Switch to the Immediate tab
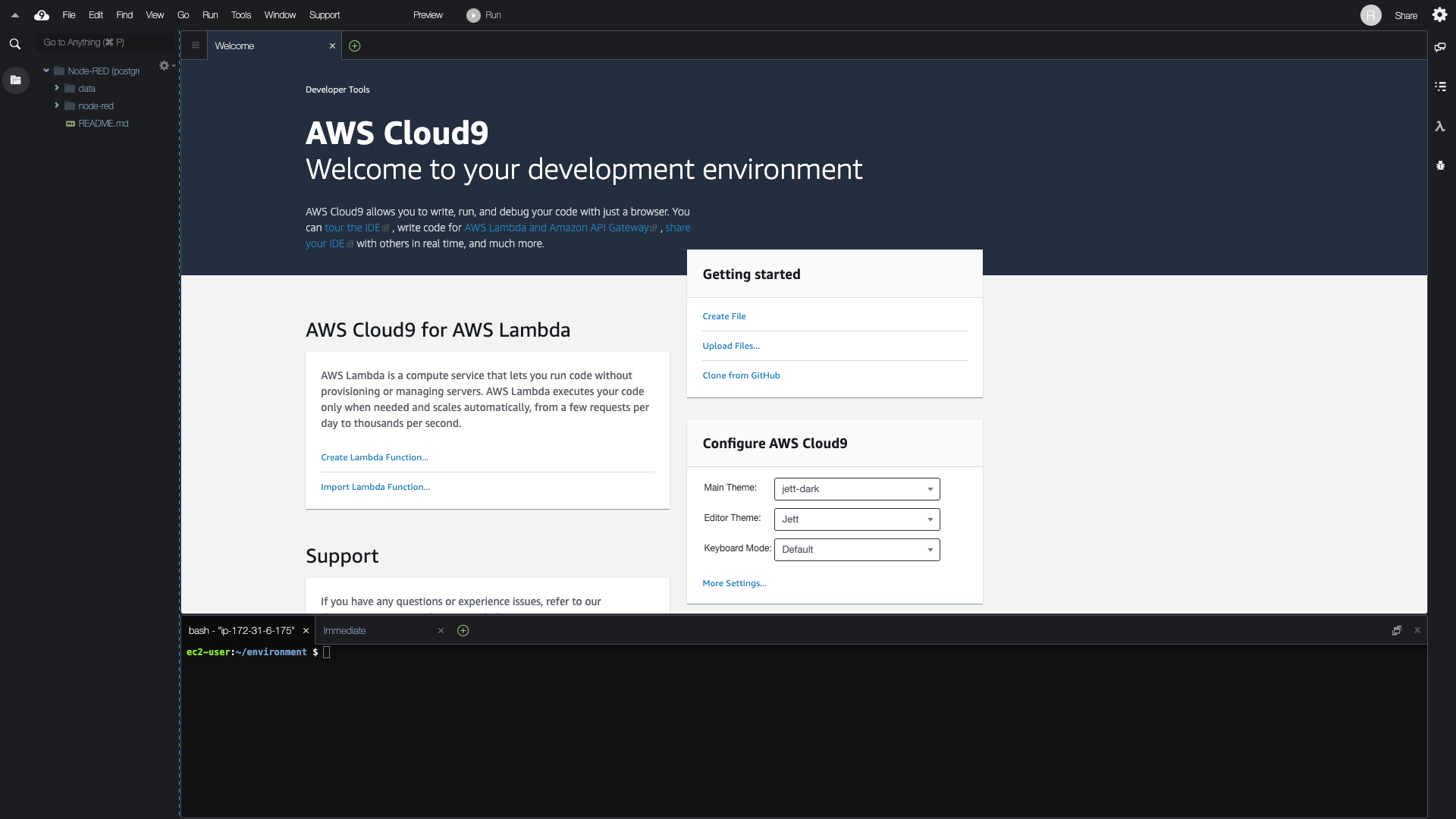This screenshot has width=1456, height=819. coord(345,630)
